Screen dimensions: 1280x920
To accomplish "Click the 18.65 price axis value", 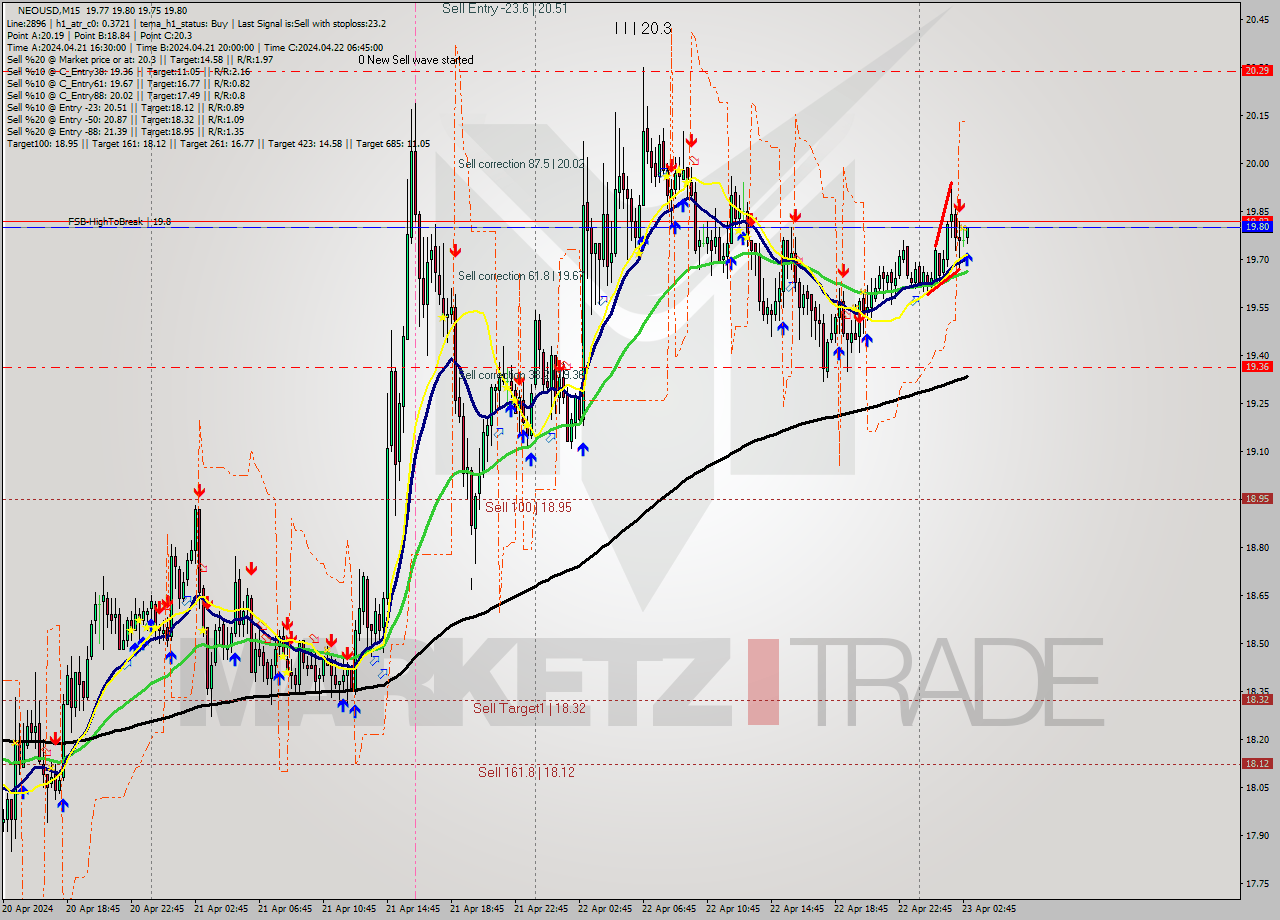I will tap(1256, 595).
